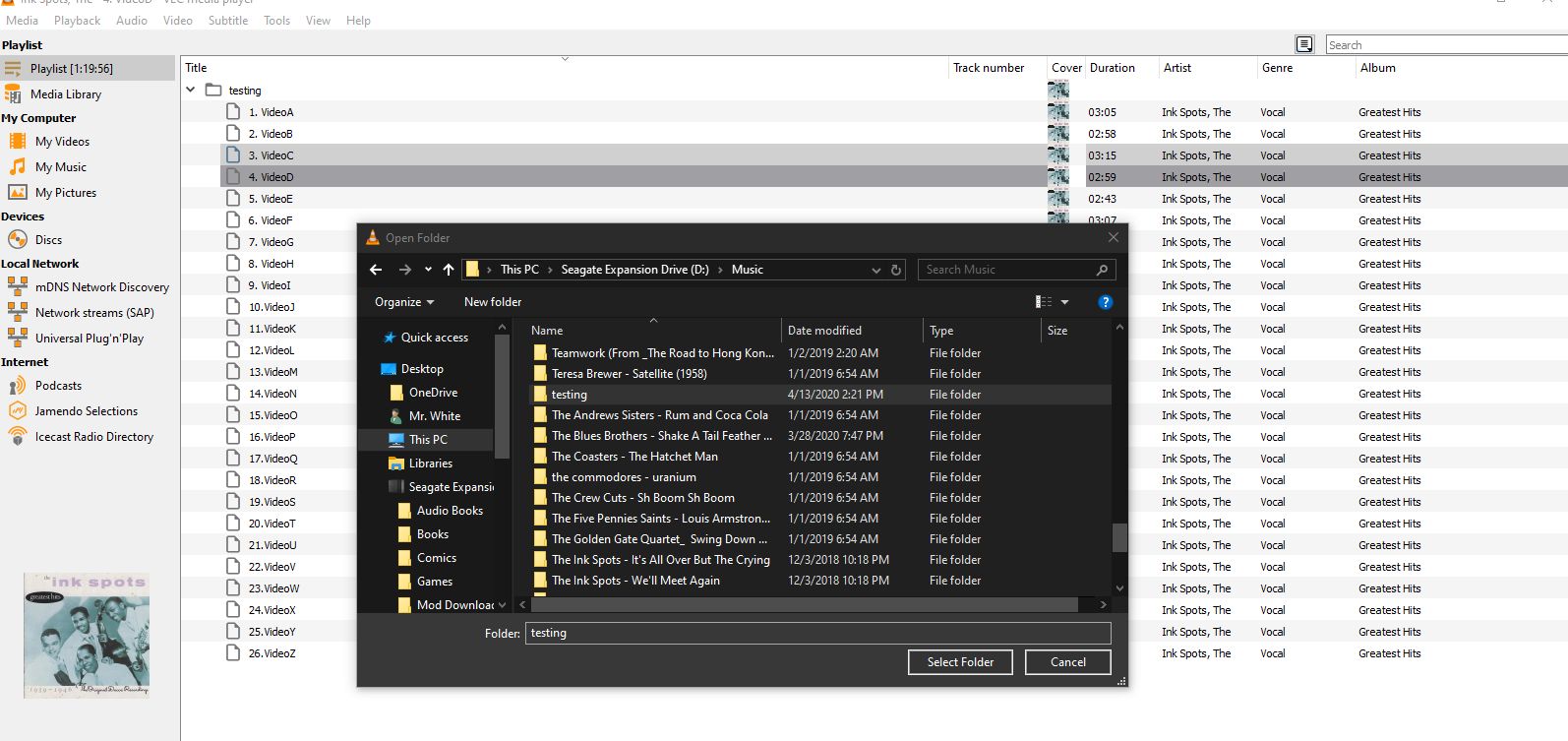Select 3. VideoC in the playlist
1568x741 pixels.
(x=633, y=155)
